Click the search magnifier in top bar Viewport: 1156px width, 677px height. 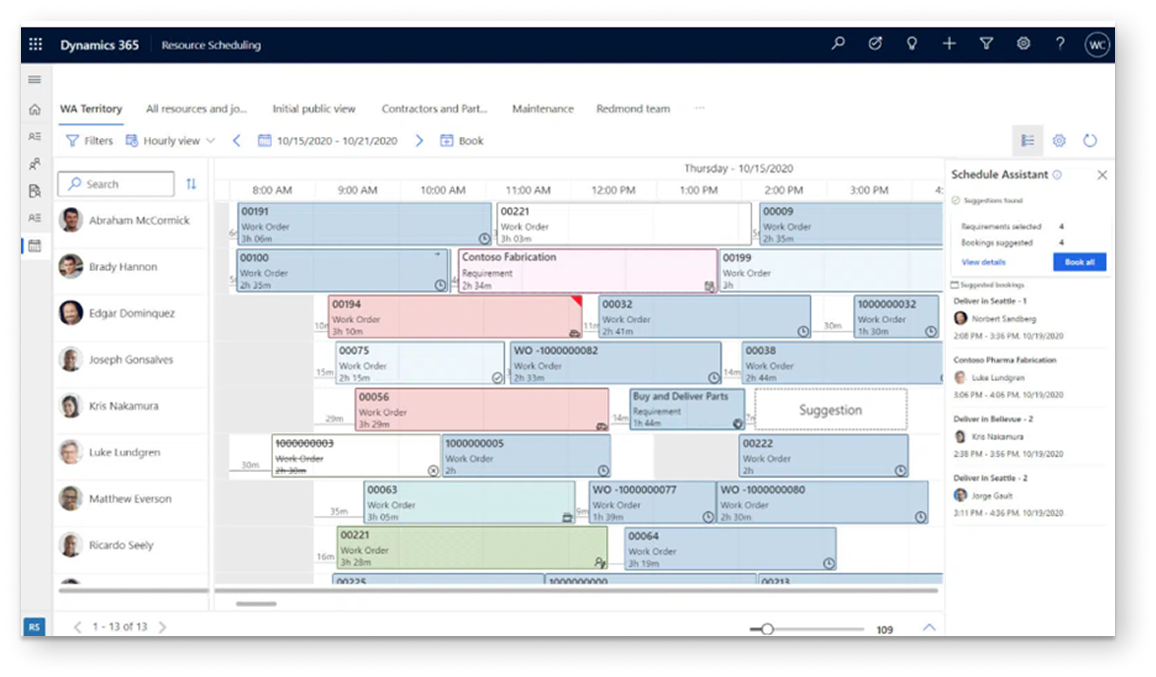coord(838,44)
